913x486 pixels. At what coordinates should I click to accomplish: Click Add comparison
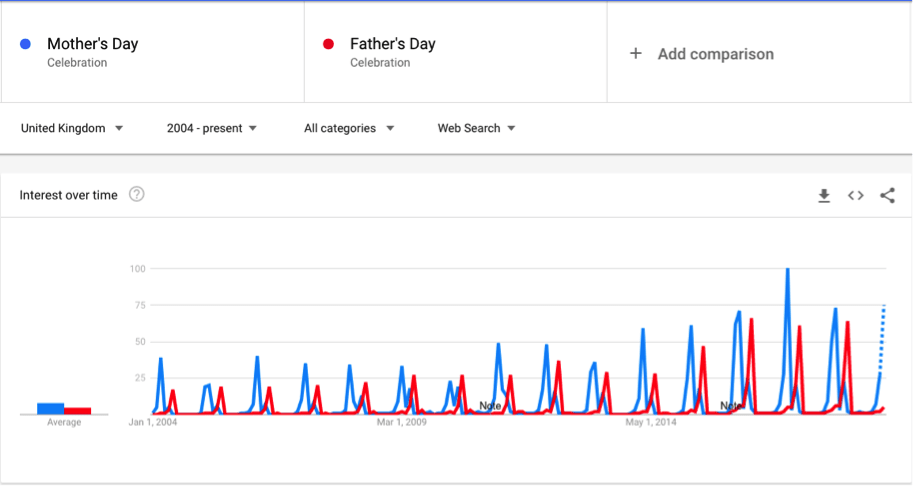point(716,54)
